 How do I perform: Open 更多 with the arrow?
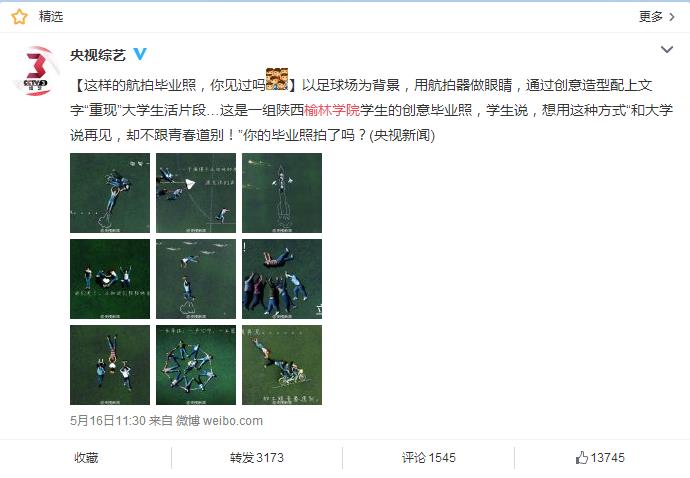[x=657, y=17]
